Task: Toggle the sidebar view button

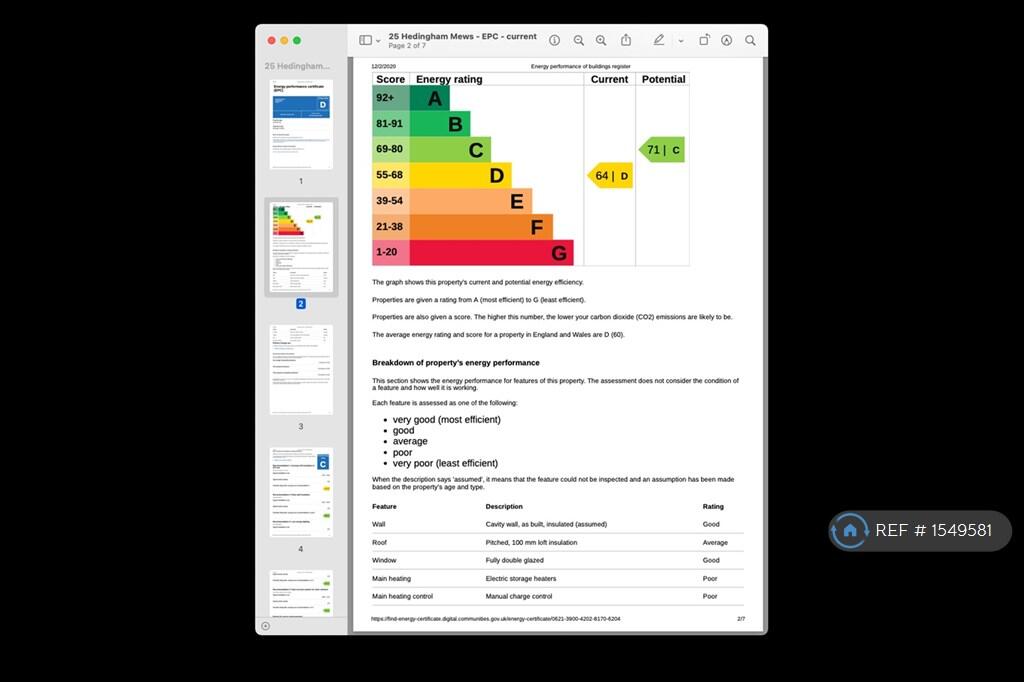Action: [365, 40]
